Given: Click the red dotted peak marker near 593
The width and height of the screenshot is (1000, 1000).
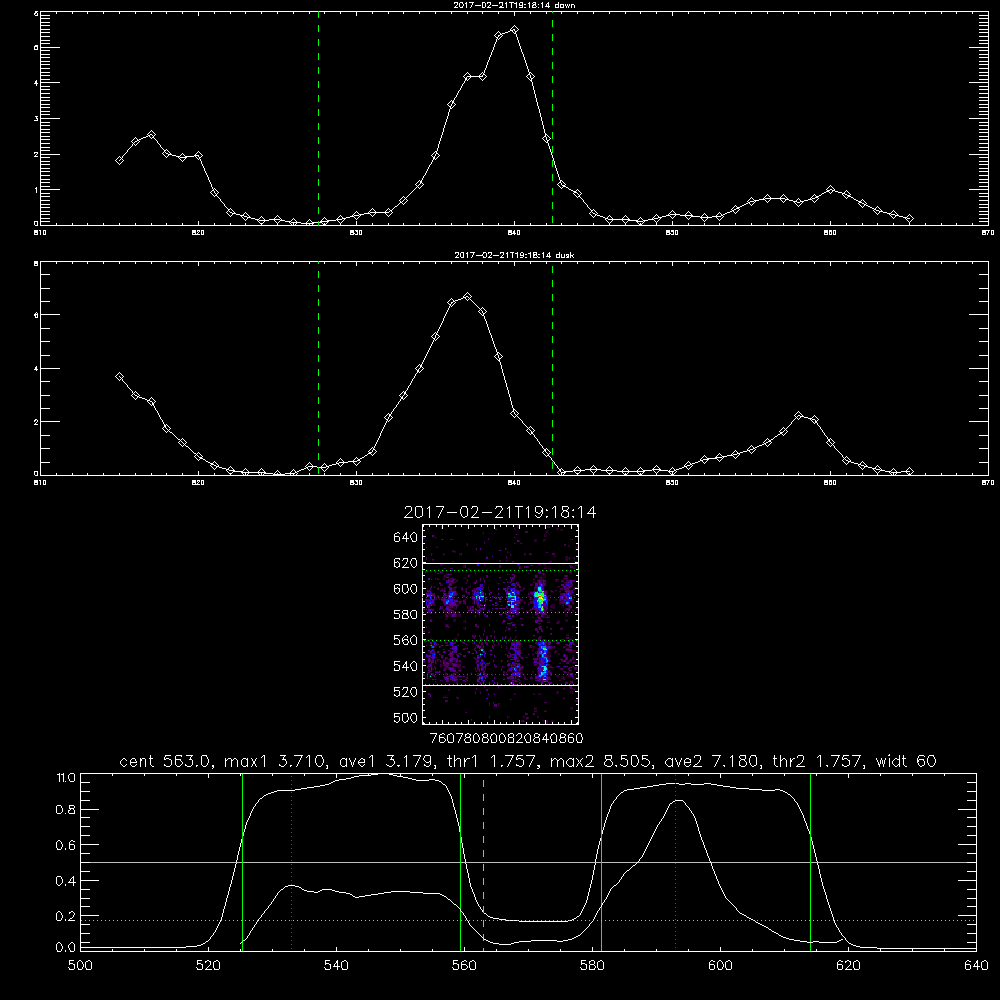Looking at the screenshot, I should click(x=675, y=861).
